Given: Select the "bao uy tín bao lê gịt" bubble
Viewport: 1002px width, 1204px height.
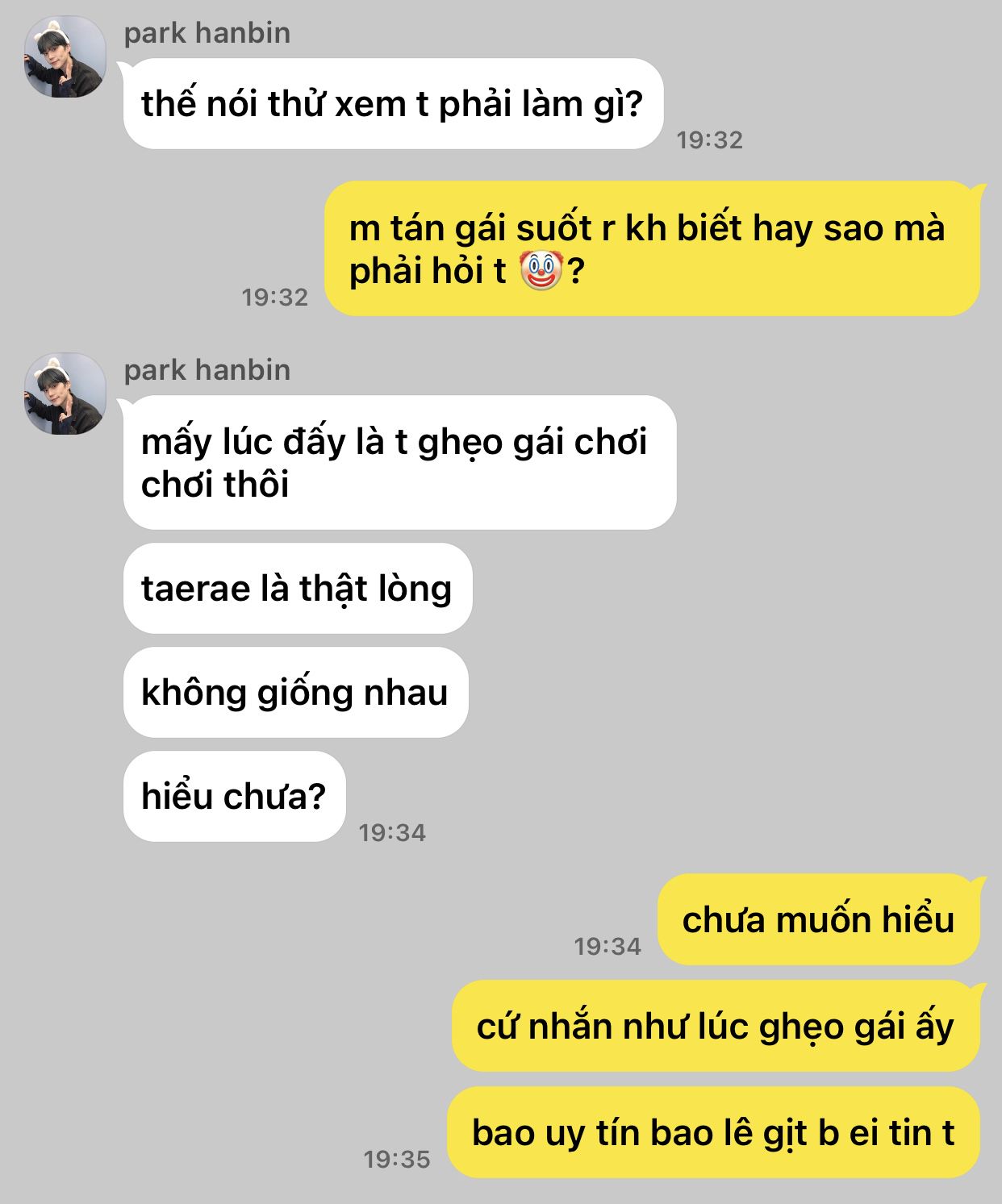Looking at the screenshot, I should pyautogui.click(x=713, y=1132).
